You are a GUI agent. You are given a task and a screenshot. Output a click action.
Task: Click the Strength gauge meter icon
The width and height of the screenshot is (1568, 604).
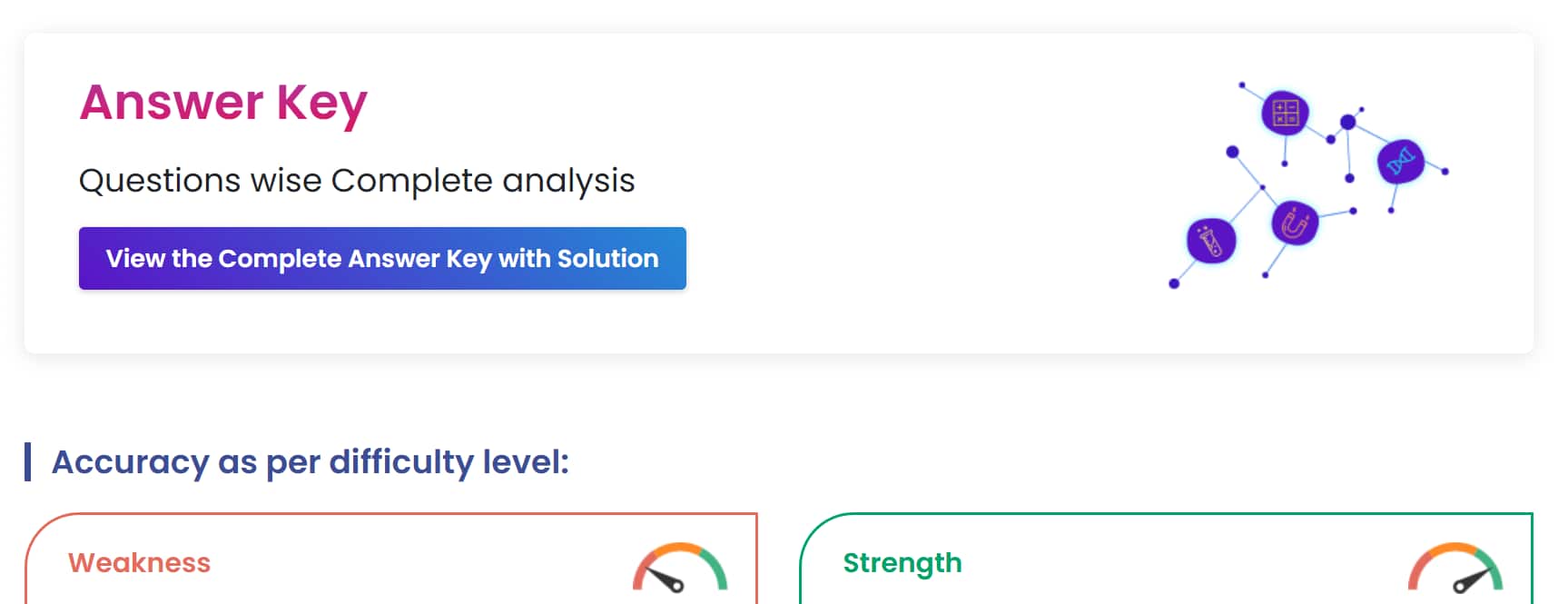(x=1455, y=569)
